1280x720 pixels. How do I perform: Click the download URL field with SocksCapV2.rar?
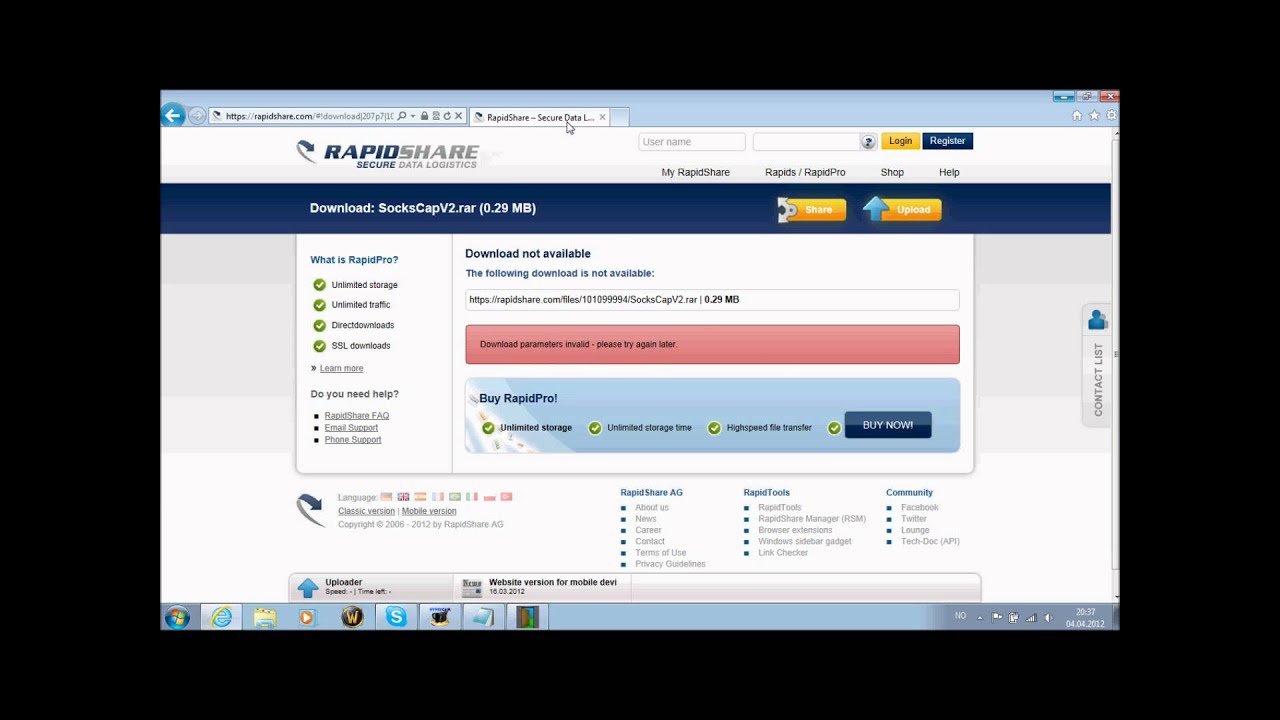pyautogui.click(x=712, y=299)
